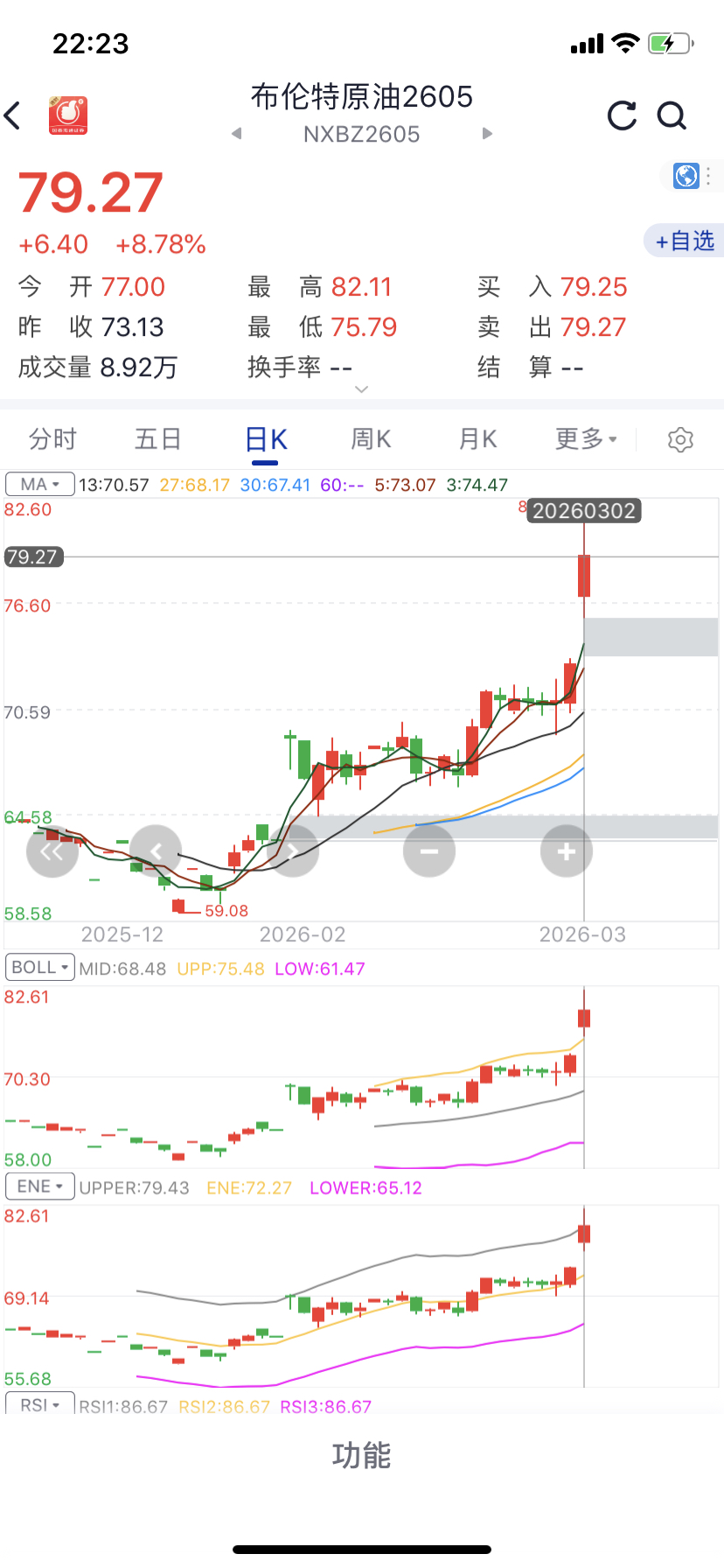Switch to previous contract left triangle
This screenshot has height=1568, width=724.
(x=236, y=134)
